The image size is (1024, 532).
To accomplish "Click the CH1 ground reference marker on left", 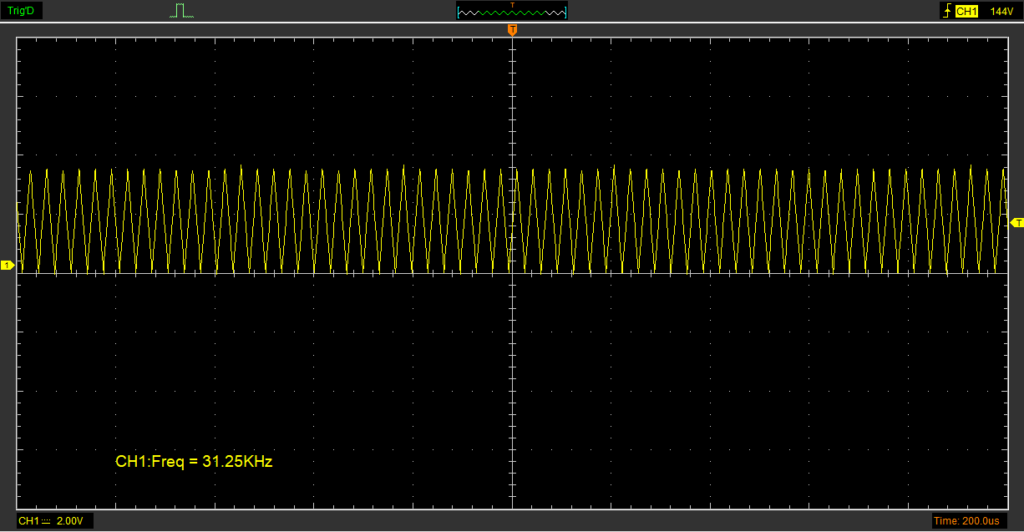I will click(6, 265).
